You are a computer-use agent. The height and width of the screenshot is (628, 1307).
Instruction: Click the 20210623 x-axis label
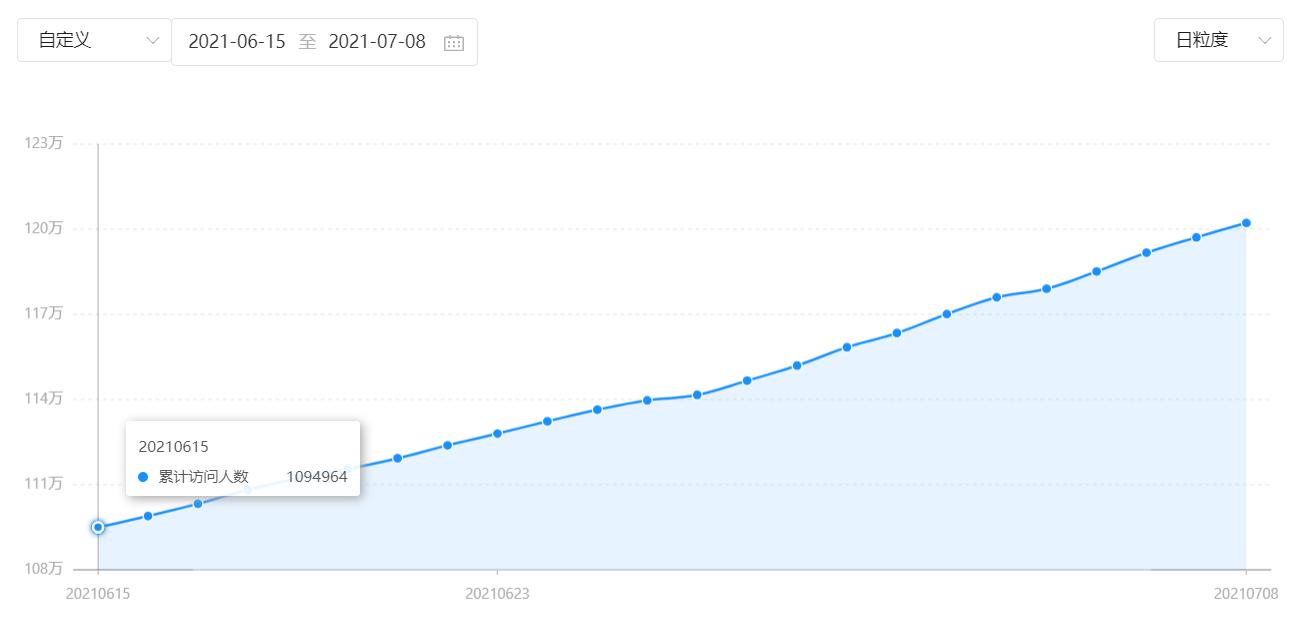497,593
